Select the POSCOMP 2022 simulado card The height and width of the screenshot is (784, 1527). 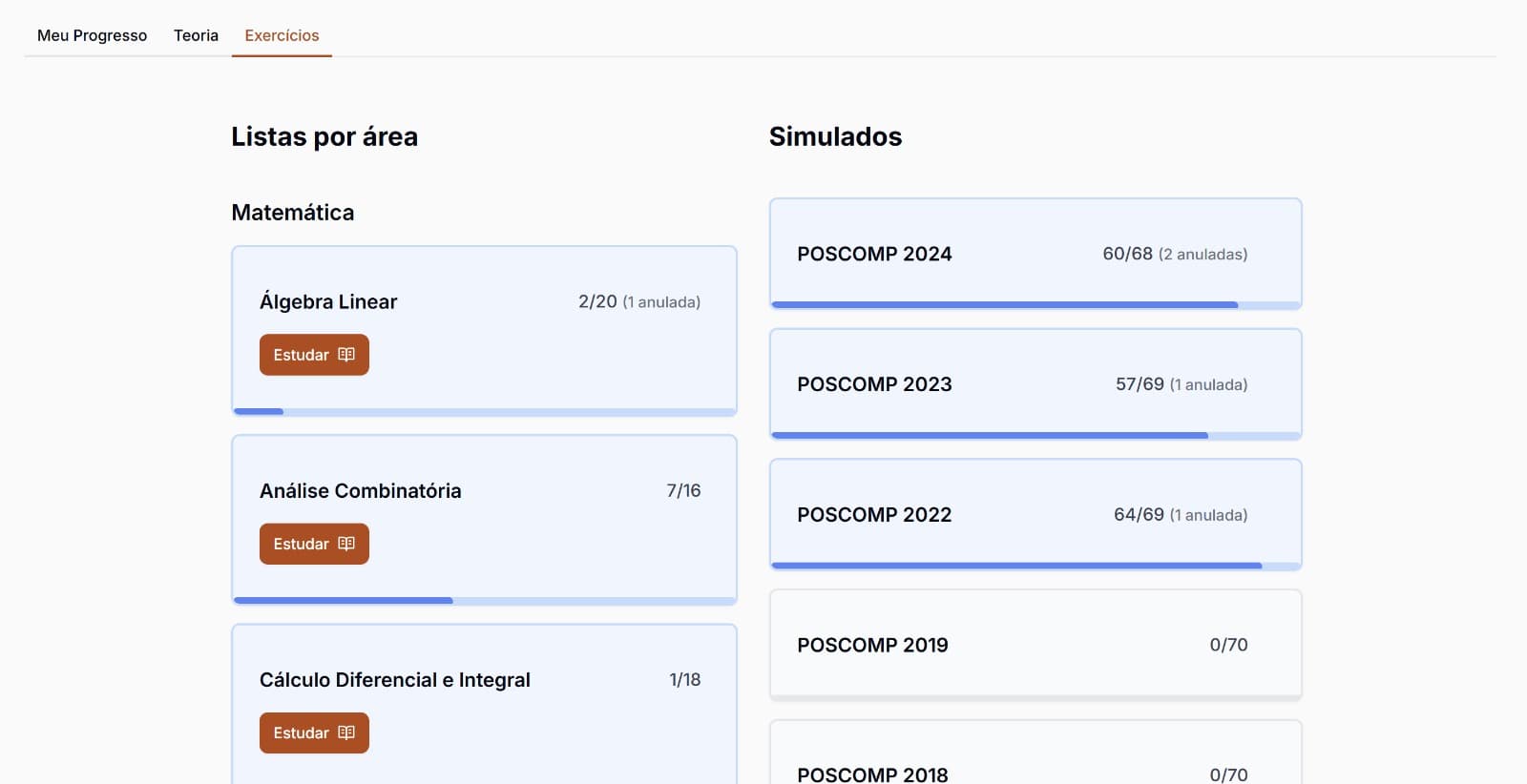[x=1035, y=515]
